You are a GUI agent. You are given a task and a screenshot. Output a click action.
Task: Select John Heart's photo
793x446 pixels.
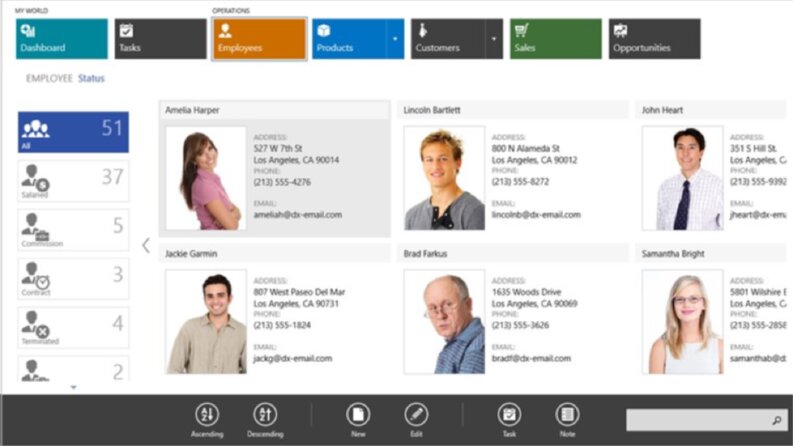tap(683, 178)
